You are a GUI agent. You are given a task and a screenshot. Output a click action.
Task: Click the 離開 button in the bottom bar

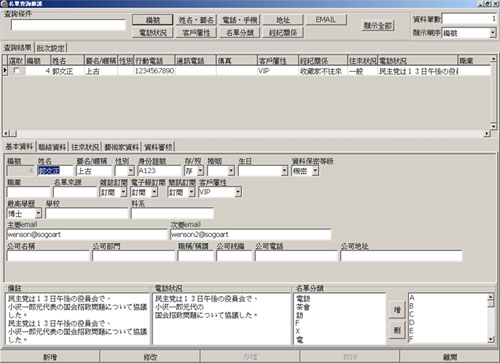point(450,357)
